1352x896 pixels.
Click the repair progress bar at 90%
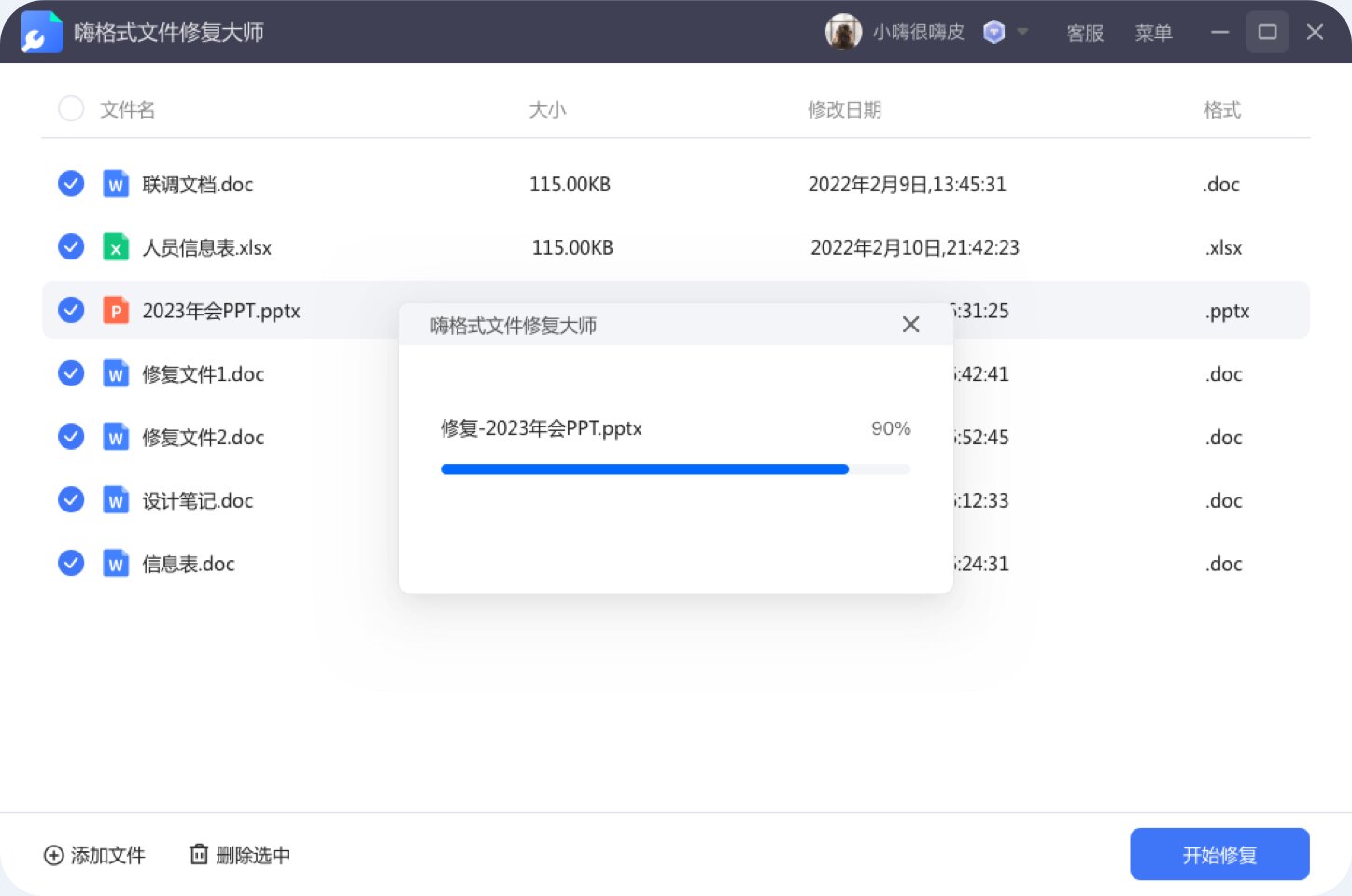[675, 469]
